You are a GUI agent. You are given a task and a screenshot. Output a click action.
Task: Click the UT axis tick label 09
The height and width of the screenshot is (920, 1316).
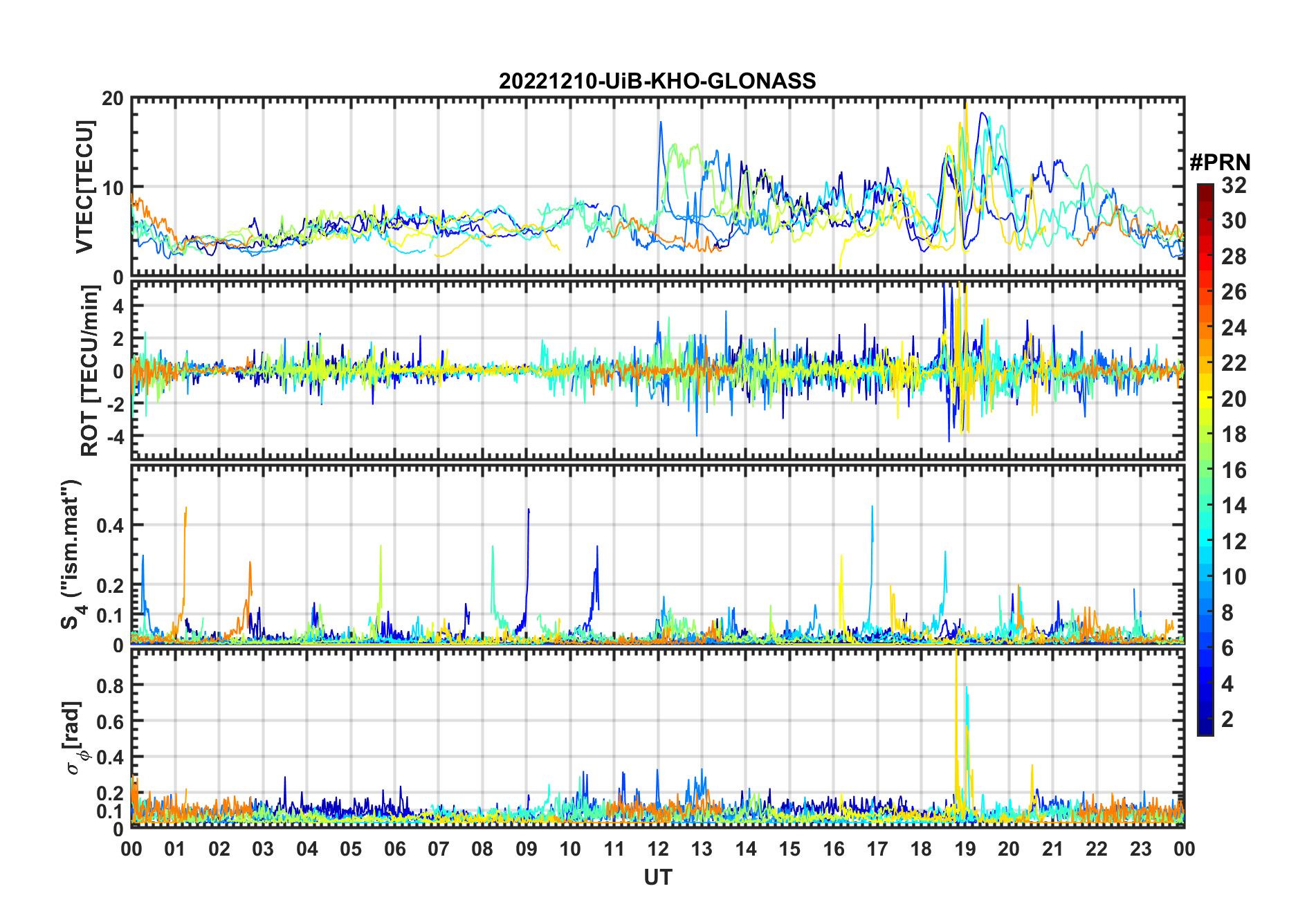(526, 849)
